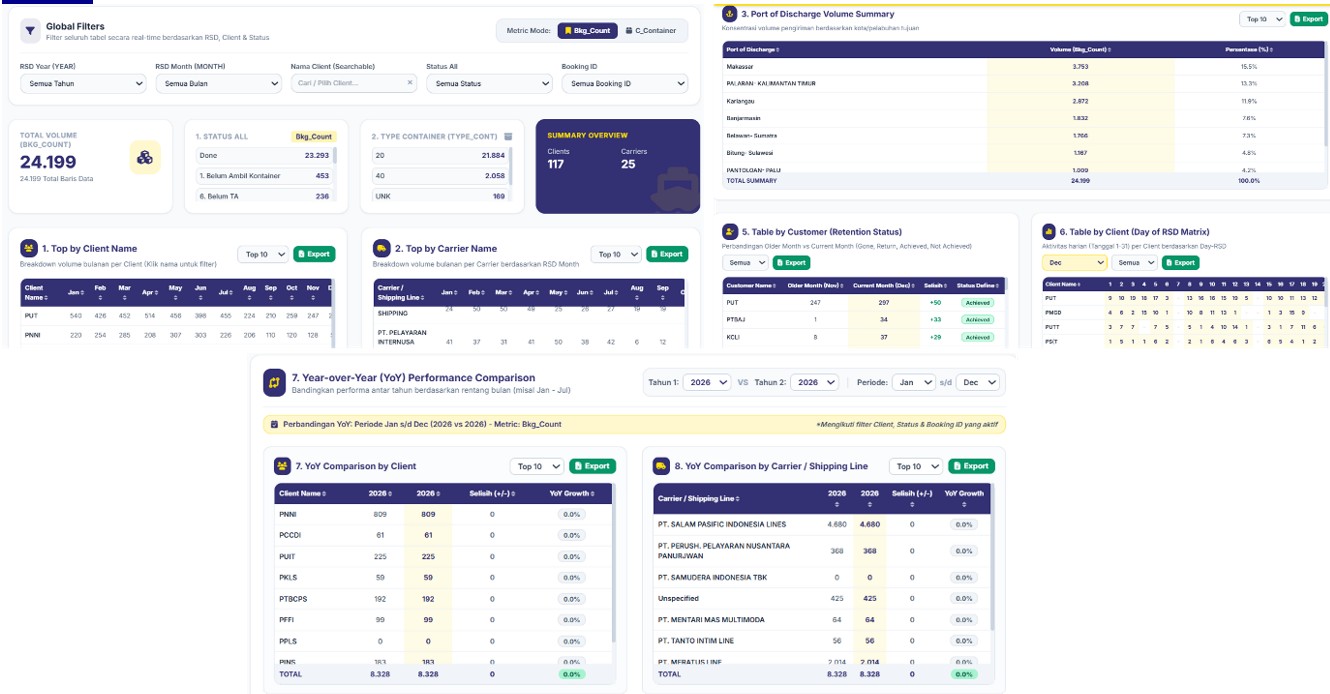Click the trash icon in Type Container card
Viewport: 1330px width, 694px height.
508,136
